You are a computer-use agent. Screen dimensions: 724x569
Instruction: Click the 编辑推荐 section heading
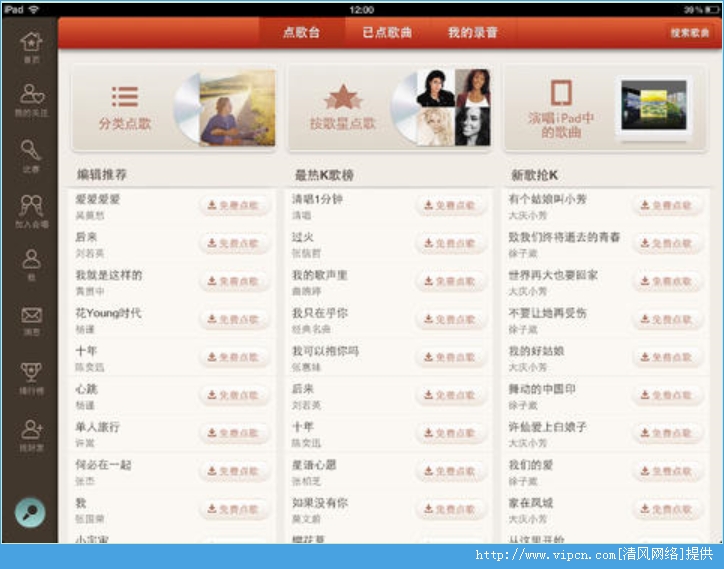(x=102, y=175)
